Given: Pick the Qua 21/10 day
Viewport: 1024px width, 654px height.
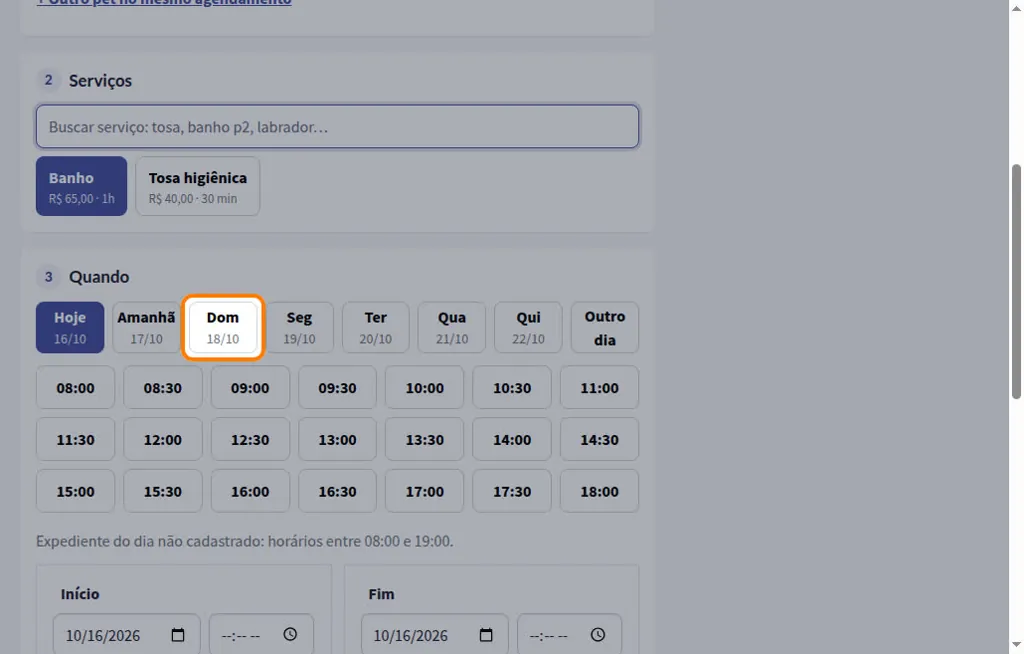Looking at the screenshot, I should [452, 327].
